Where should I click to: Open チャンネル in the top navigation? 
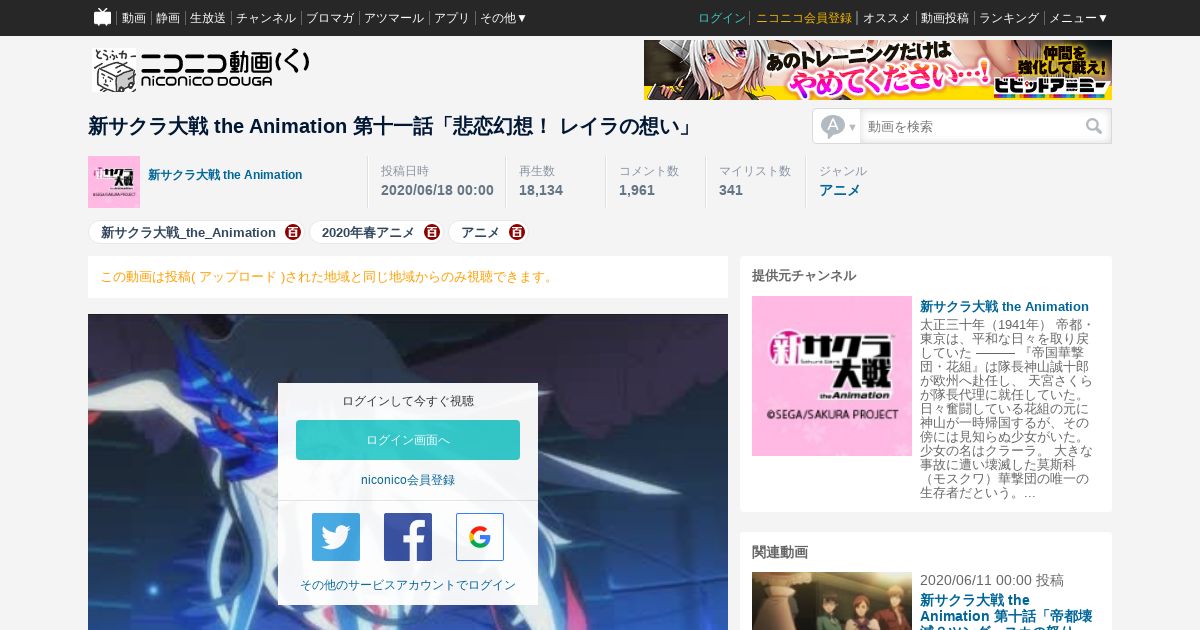266,18
